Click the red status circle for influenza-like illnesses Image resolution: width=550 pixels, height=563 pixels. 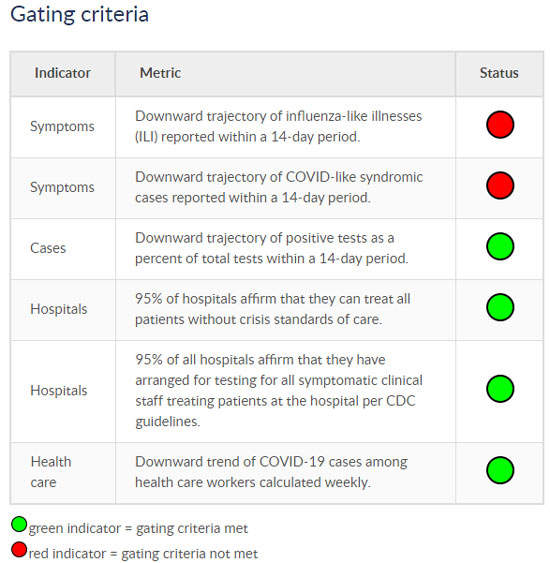(500, 125)
